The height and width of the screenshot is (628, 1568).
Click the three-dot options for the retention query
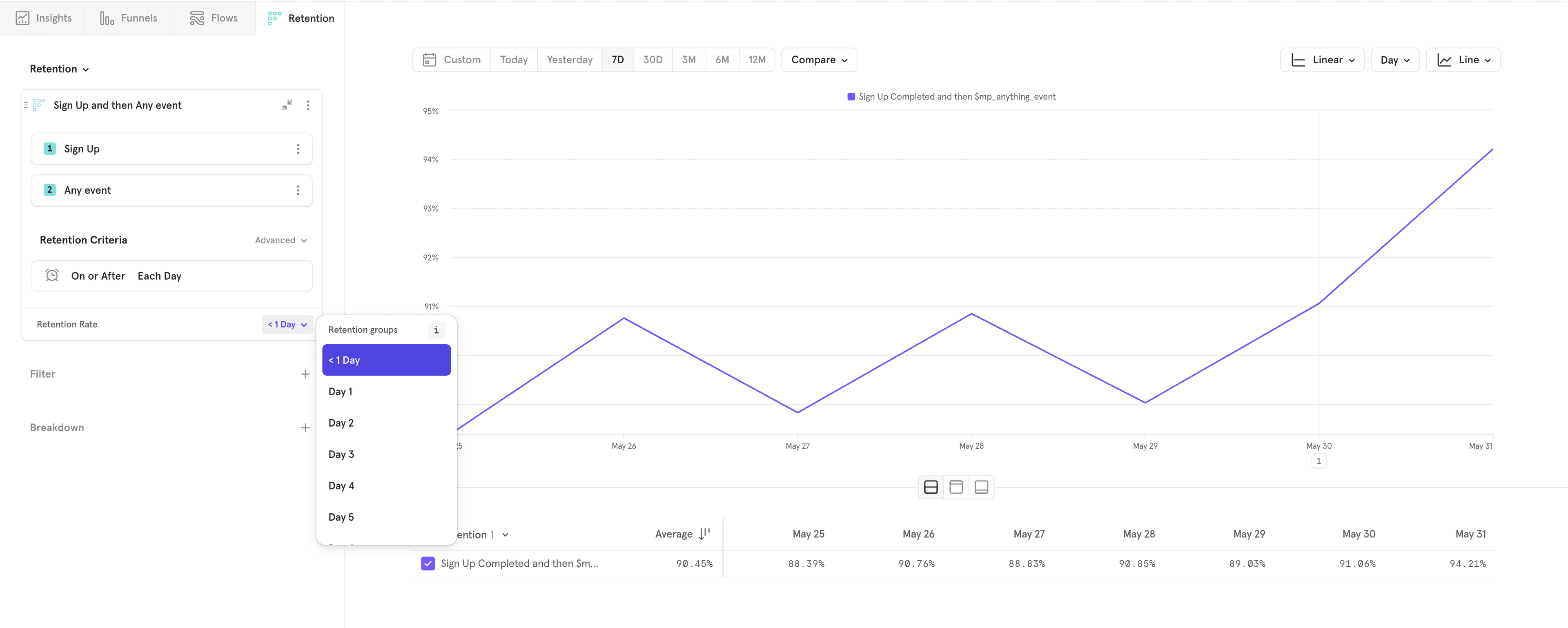tap(309, 105)
